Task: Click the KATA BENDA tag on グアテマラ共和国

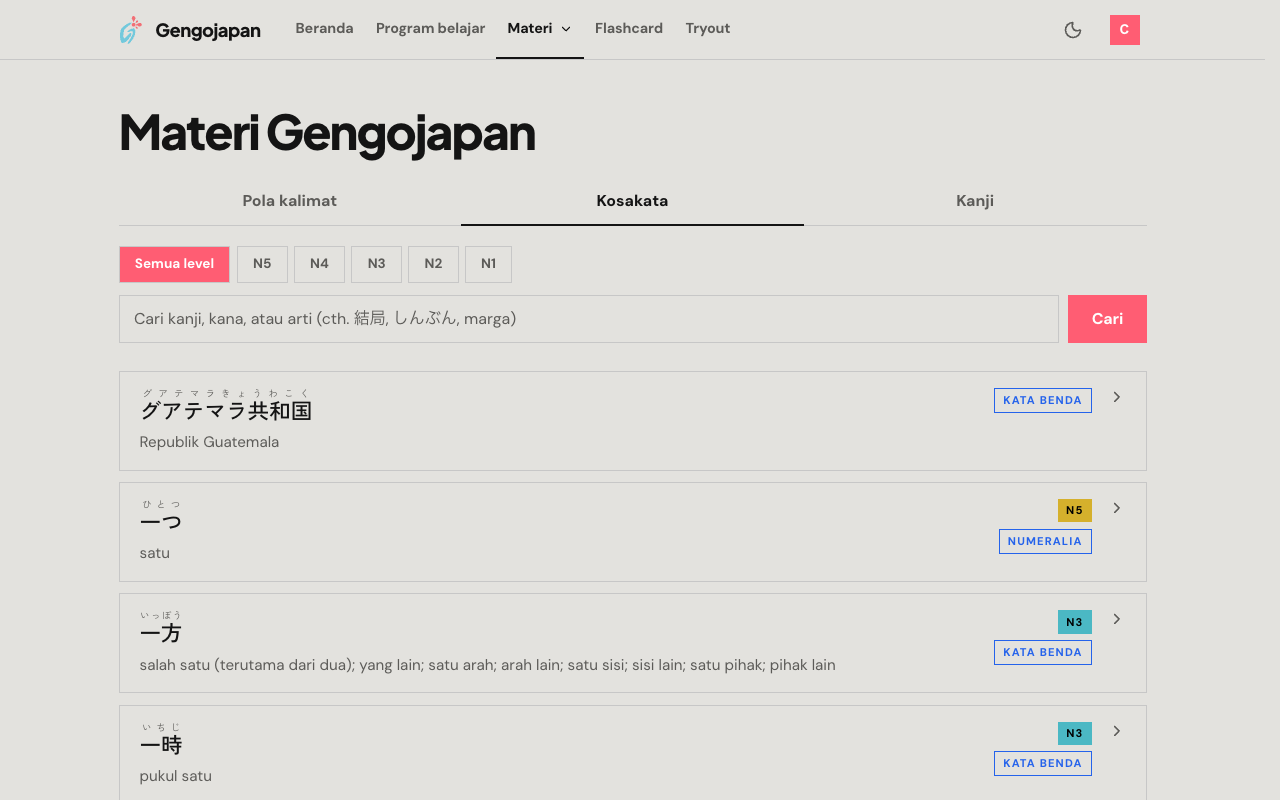Action: coord(1043,400)
